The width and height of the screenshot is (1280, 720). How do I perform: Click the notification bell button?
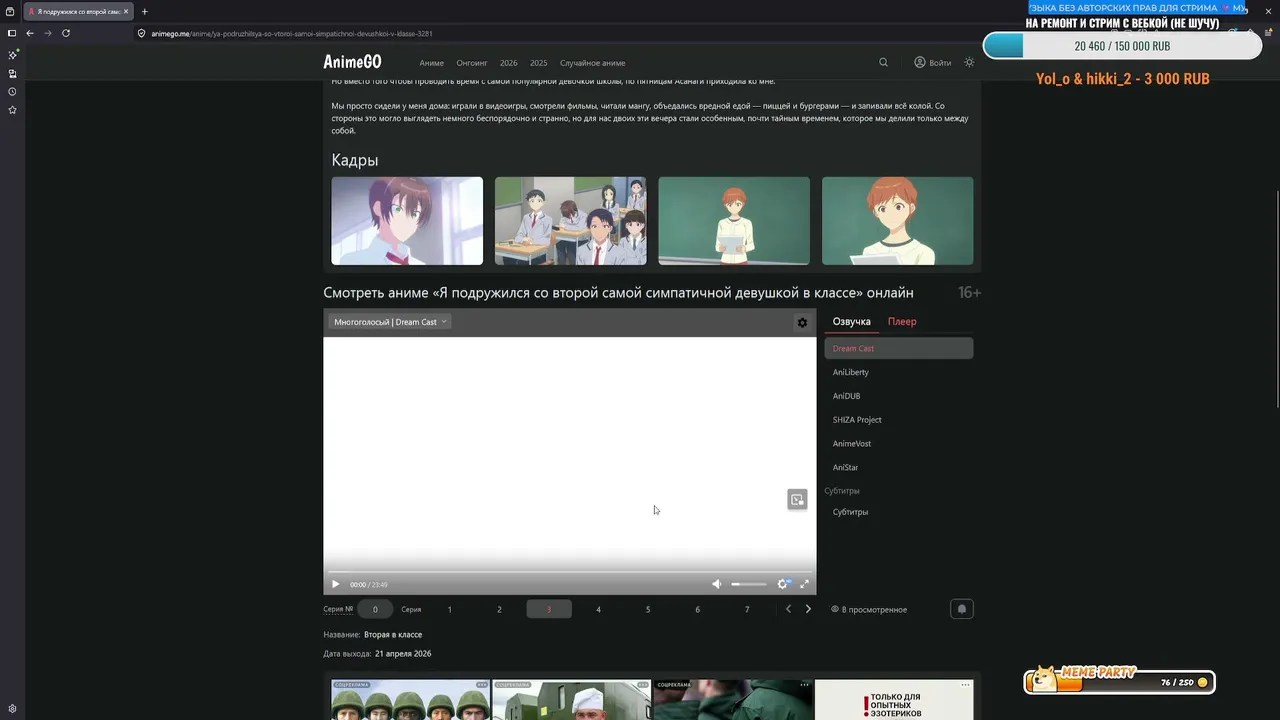[x=961, y=609]
